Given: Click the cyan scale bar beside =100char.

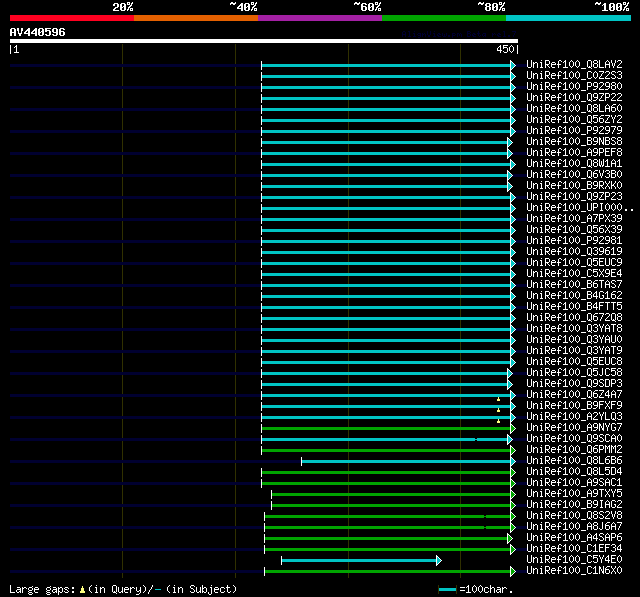Looking at the screenshot, I should pyautogui.click(x=447, y=589).
